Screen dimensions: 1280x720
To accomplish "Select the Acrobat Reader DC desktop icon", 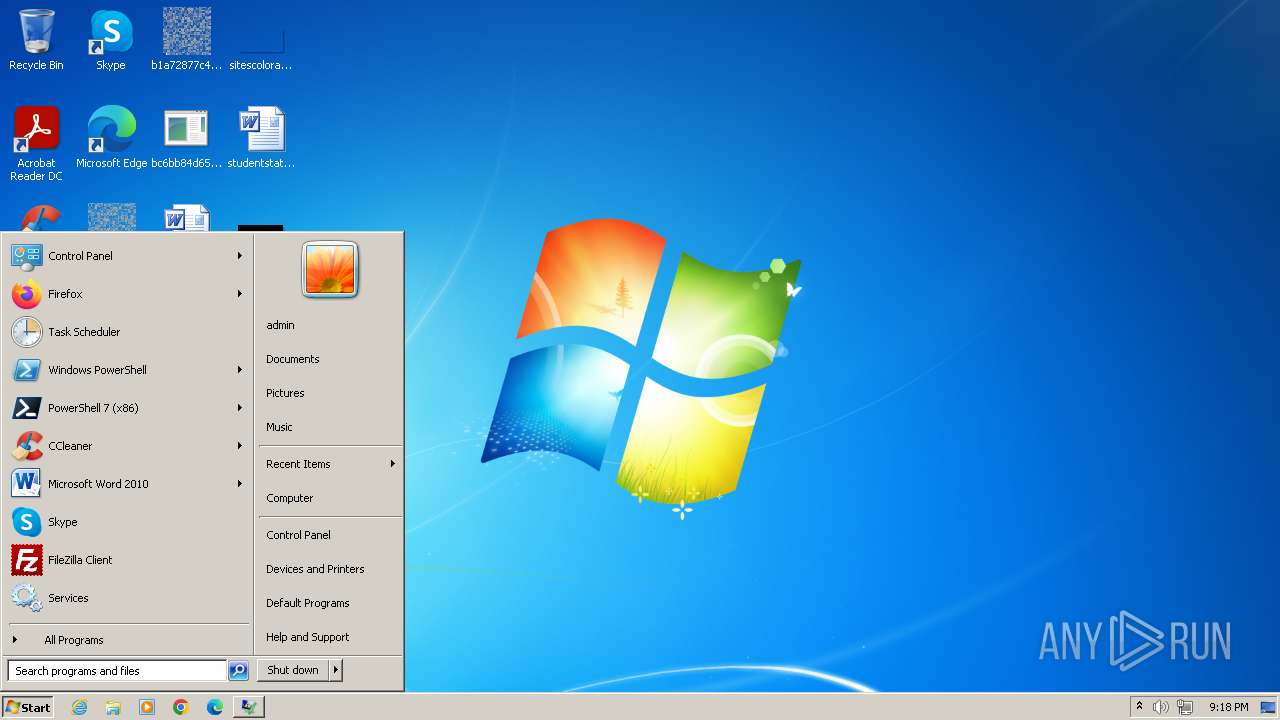I will tap(36, 144).
